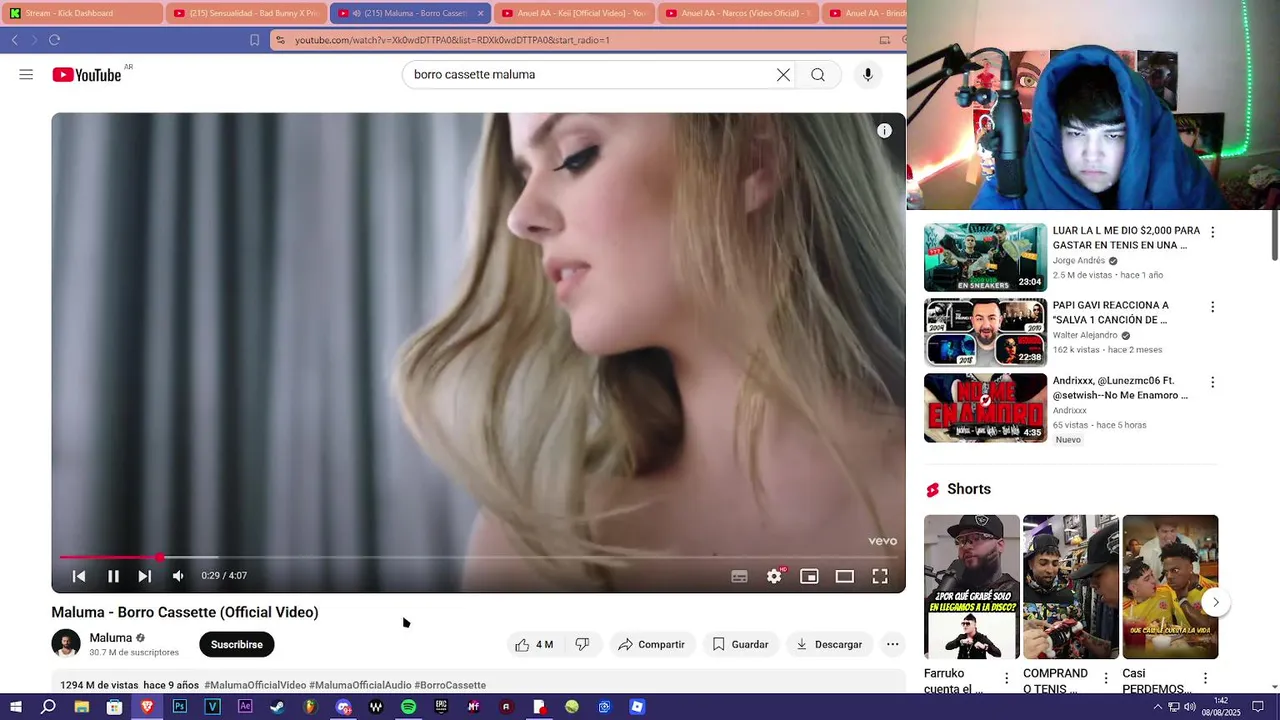Open options for Farruko short
The width and height of the screenshot is (1280, 720).
coord(1007,678)
